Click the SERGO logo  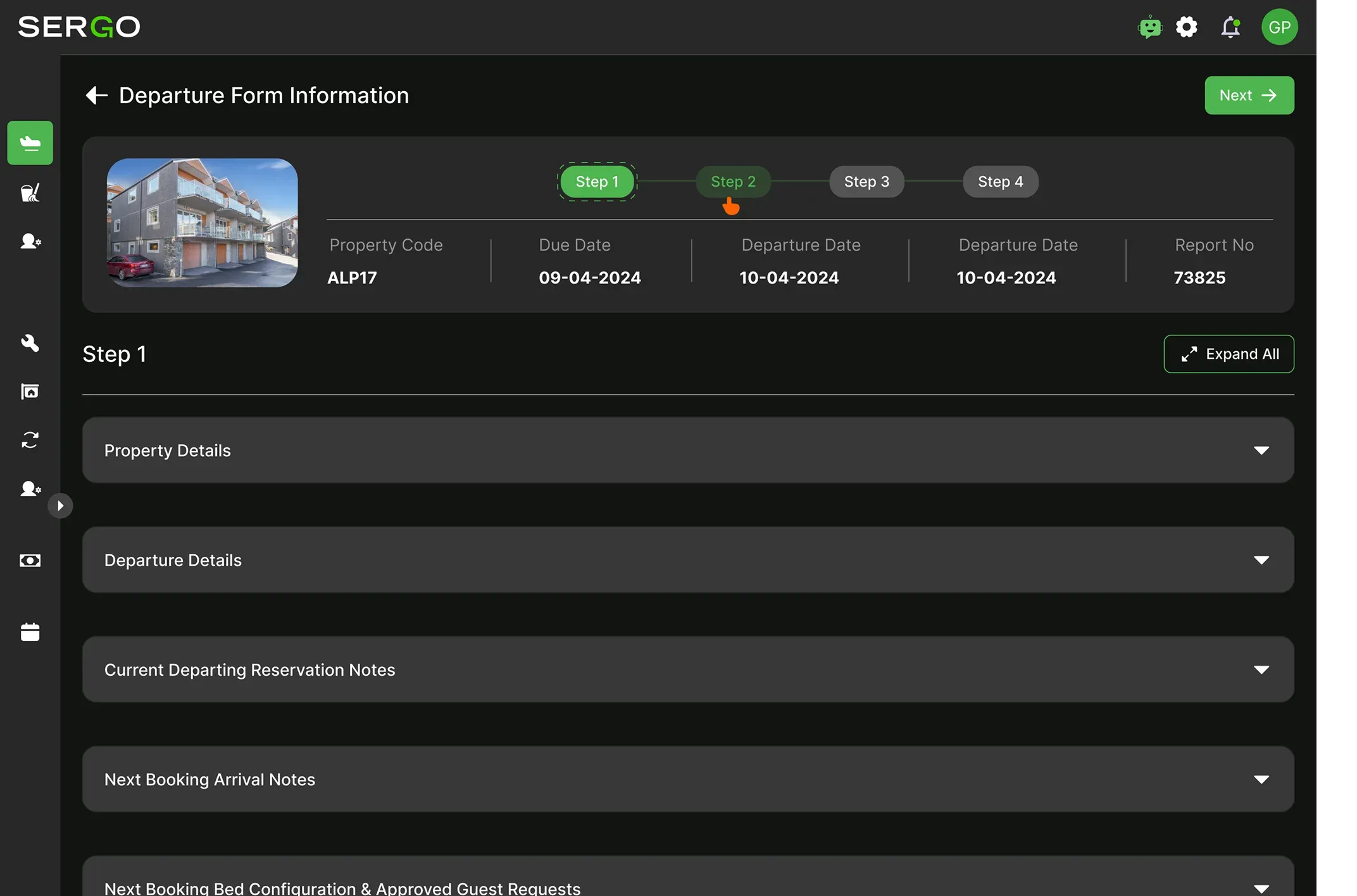point(79,27)
